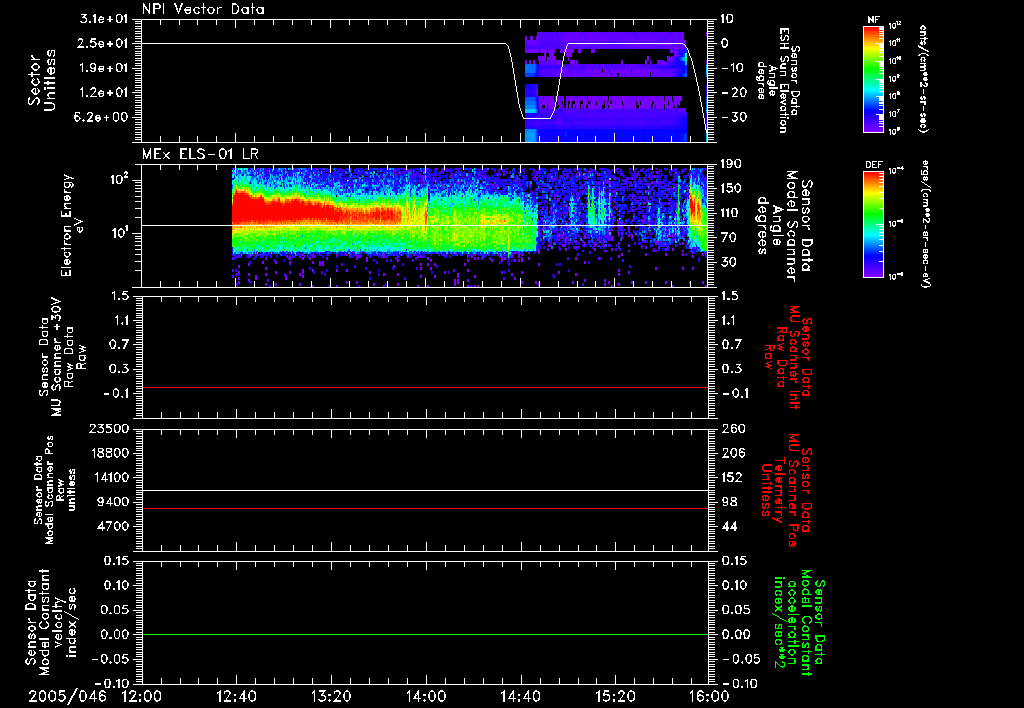
Task: Click the horizontal white line across ELS spectrogram
Action: [424, 225]
